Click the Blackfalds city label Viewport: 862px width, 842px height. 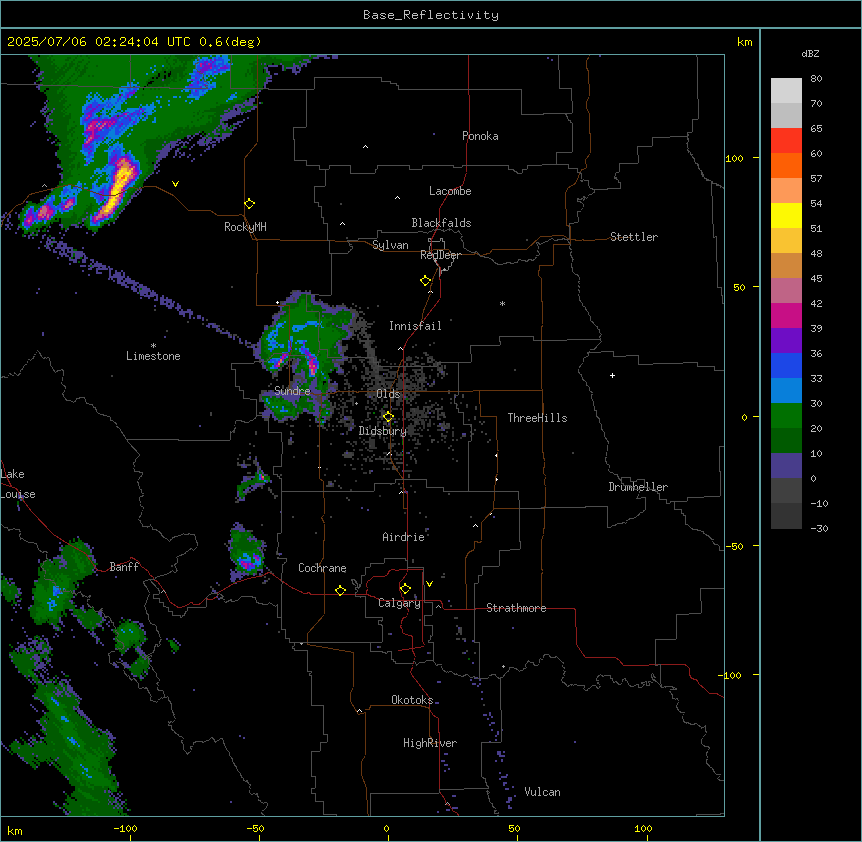click(x=441, y=223)
